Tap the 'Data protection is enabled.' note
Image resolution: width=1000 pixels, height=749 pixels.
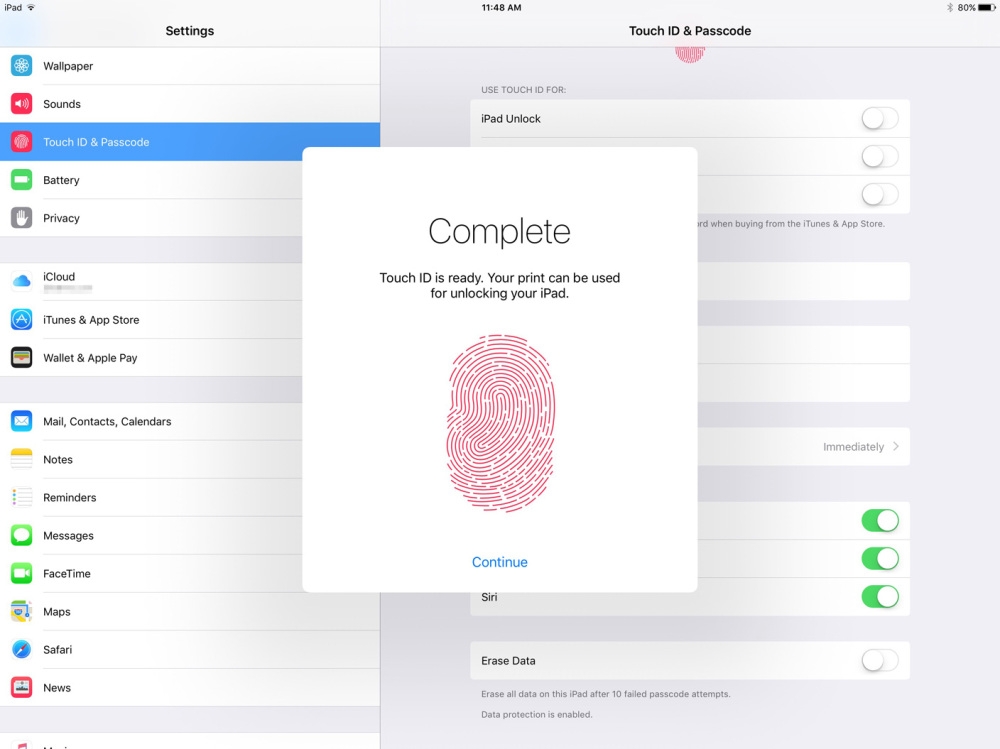(x=536, y=715)
